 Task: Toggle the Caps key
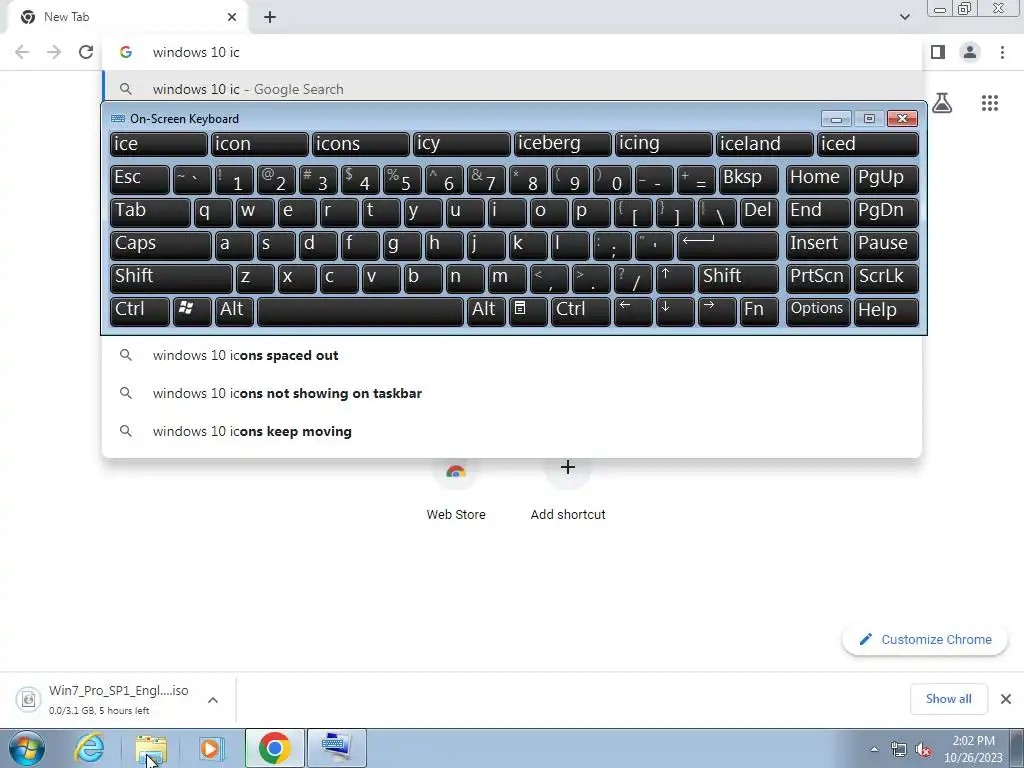[161, 245]
